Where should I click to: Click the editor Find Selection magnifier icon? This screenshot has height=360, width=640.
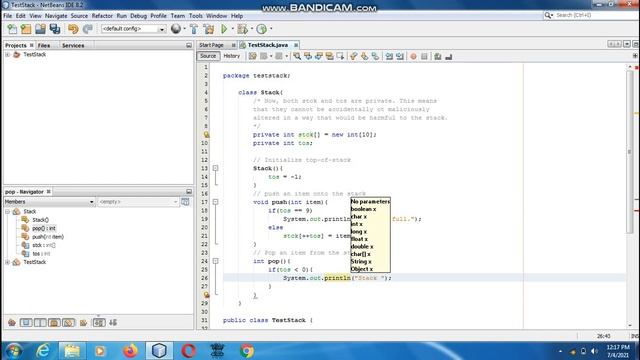click(x=297, y=56)
